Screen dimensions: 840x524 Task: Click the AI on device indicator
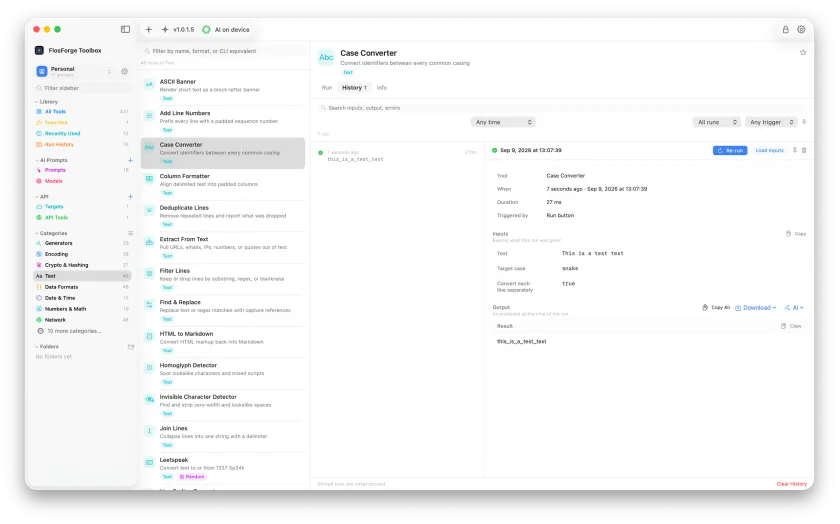pos(226,29)
